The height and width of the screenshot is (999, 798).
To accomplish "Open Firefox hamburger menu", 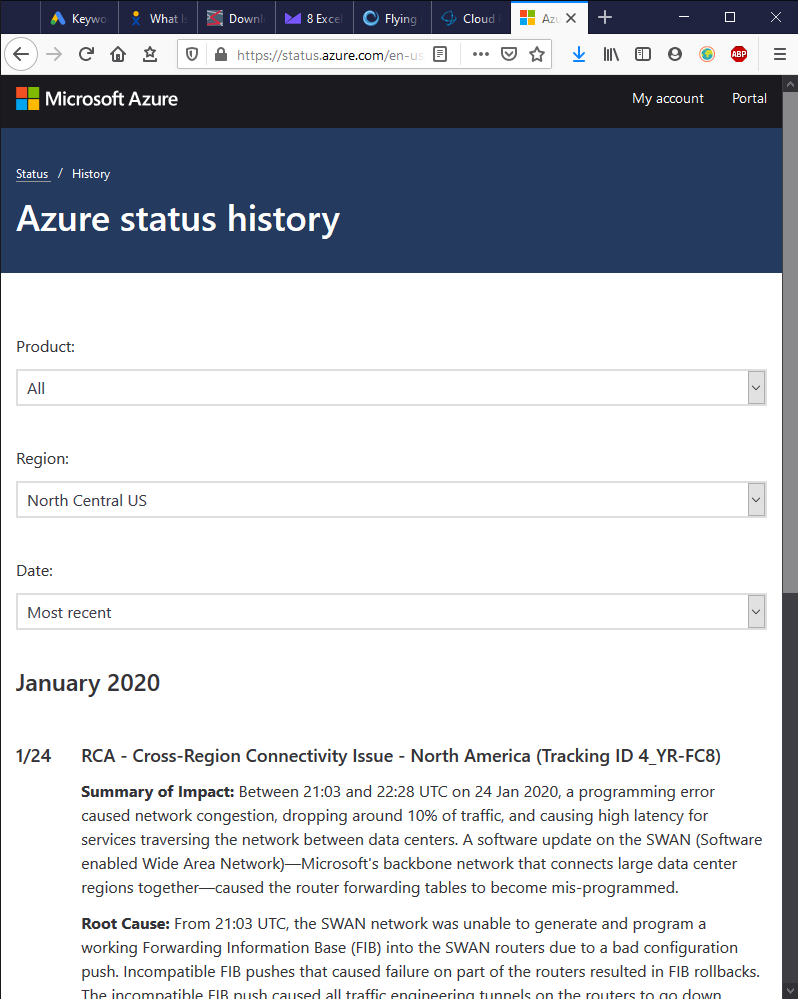I will point(780,54).
